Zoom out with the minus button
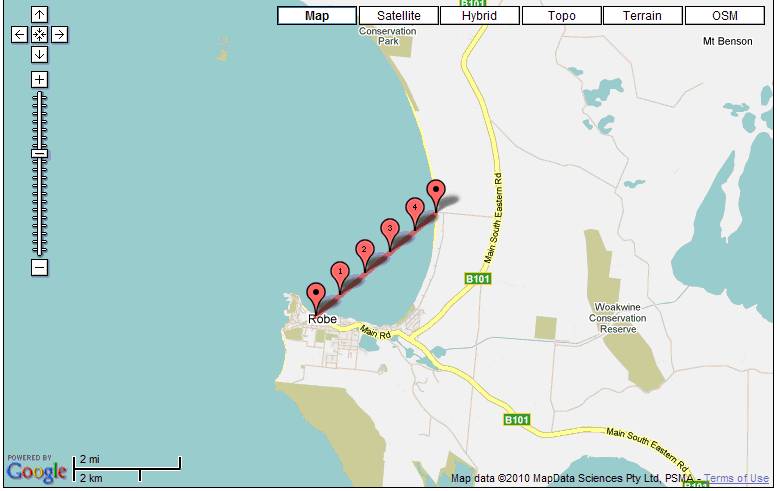 [x=39, y=268]
